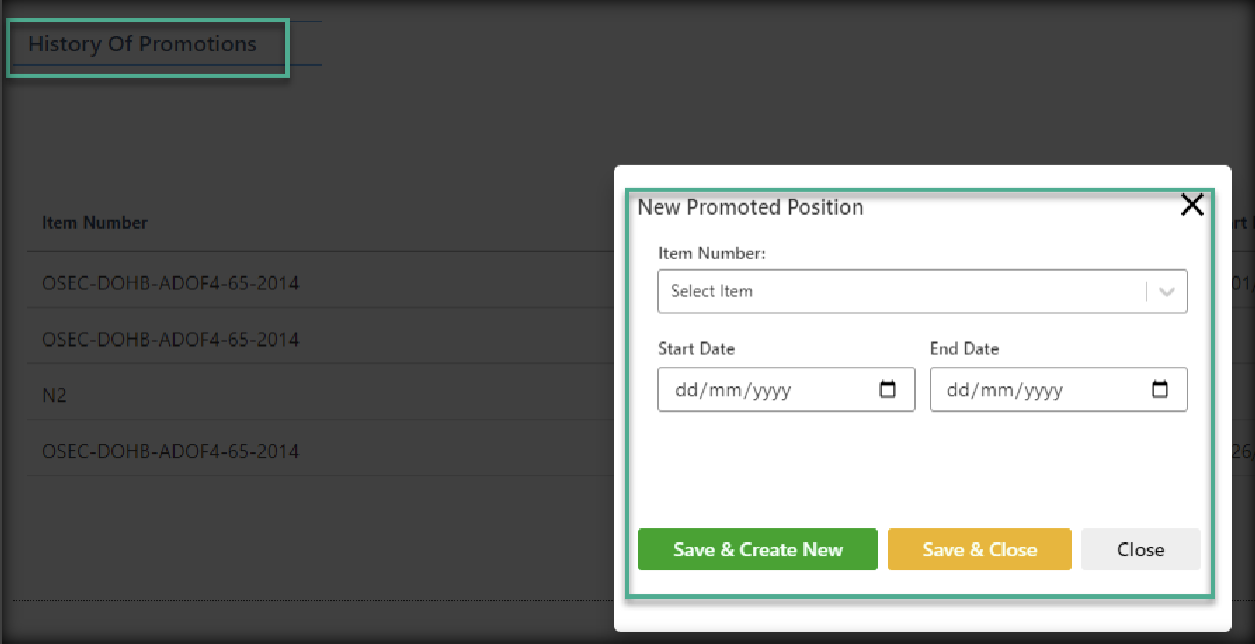Click the New Promoted Position dialog title
The width and height of the screenshot is (1255, 644).
(x=750, y=208)
